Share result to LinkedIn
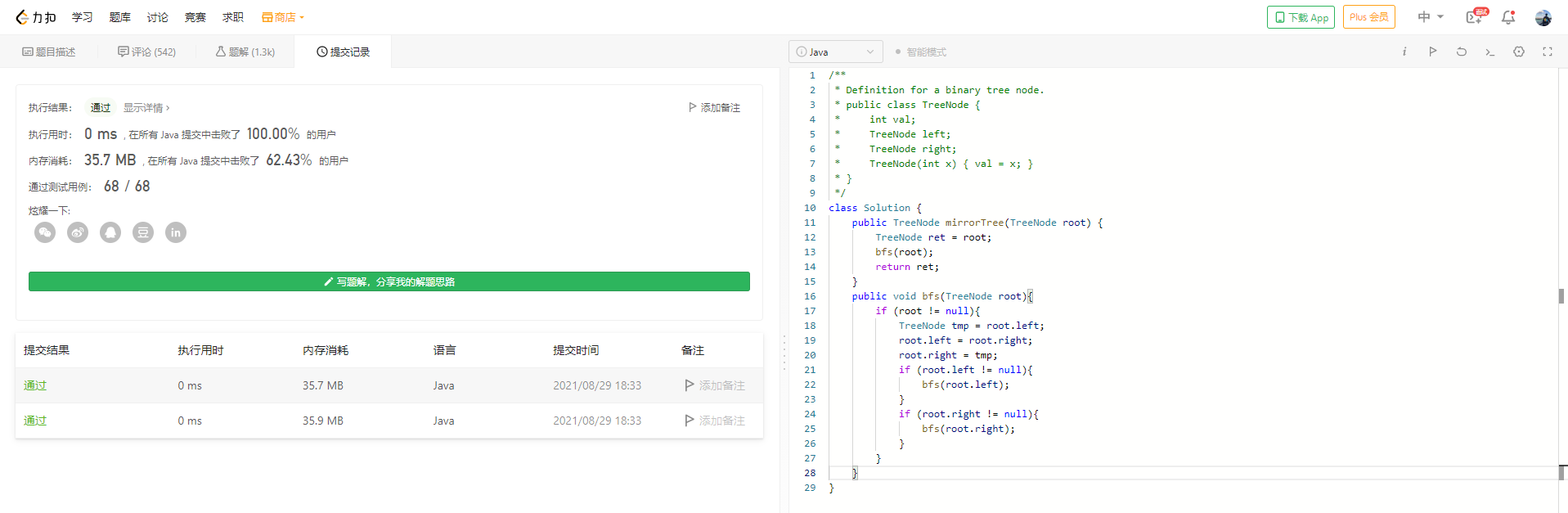The width and height of the screenshot is (1568, 513). coord(176,232)
